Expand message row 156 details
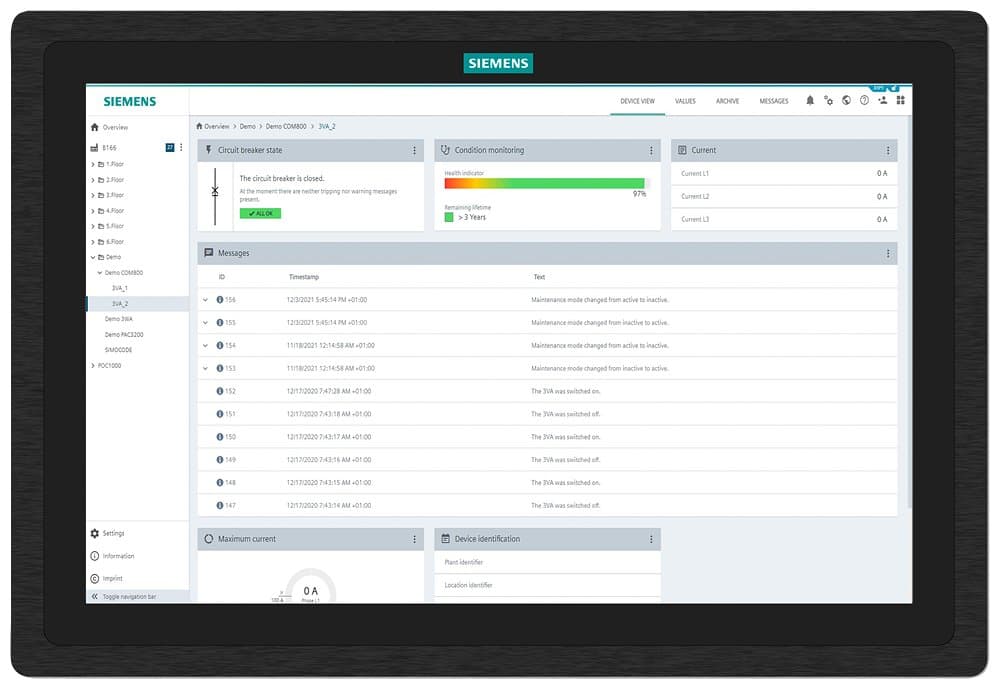 (x=206, y=300)
